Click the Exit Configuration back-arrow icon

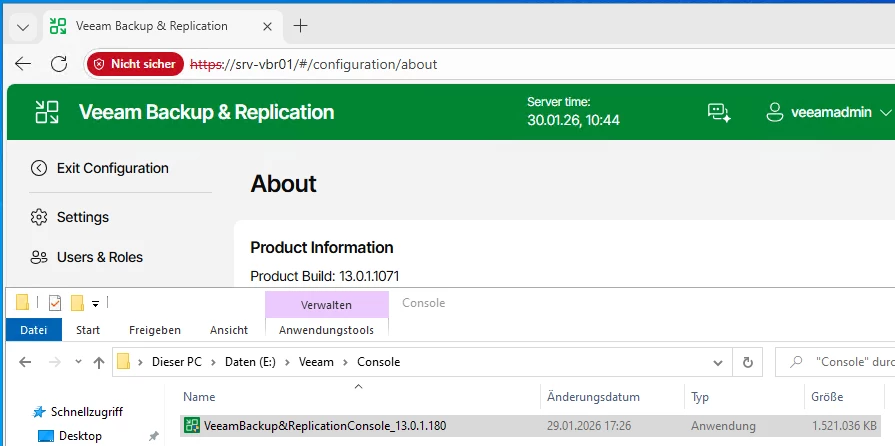(39, 168)
